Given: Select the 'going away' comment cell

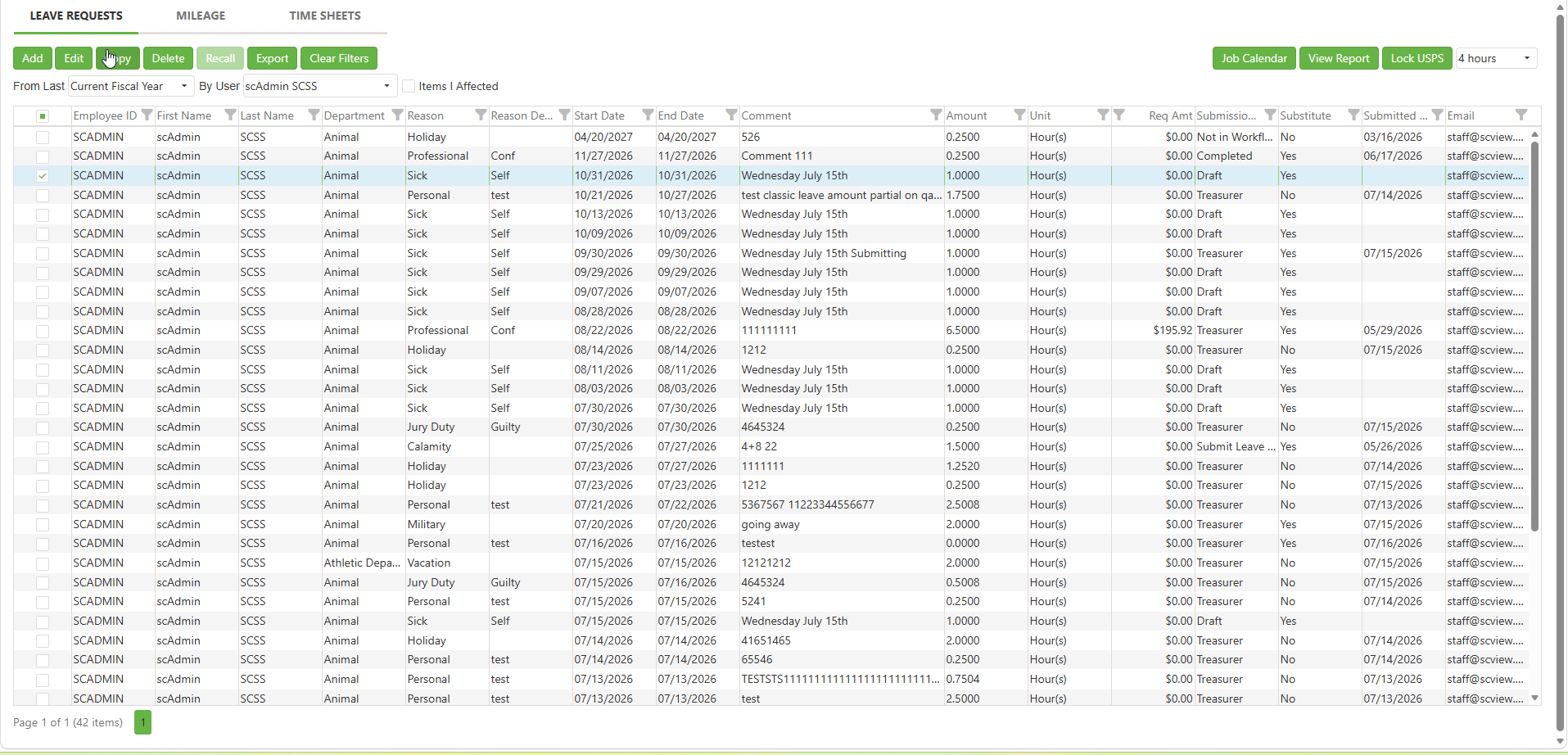Looking at the screenshot, I should (x=841, y=524).
